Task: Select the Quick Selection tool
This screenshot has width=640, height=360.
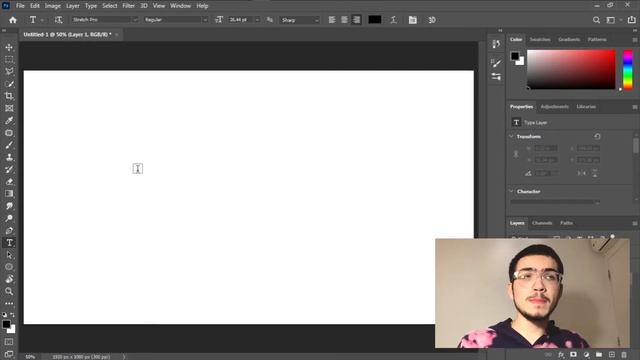Action: (x=9, y=84)
